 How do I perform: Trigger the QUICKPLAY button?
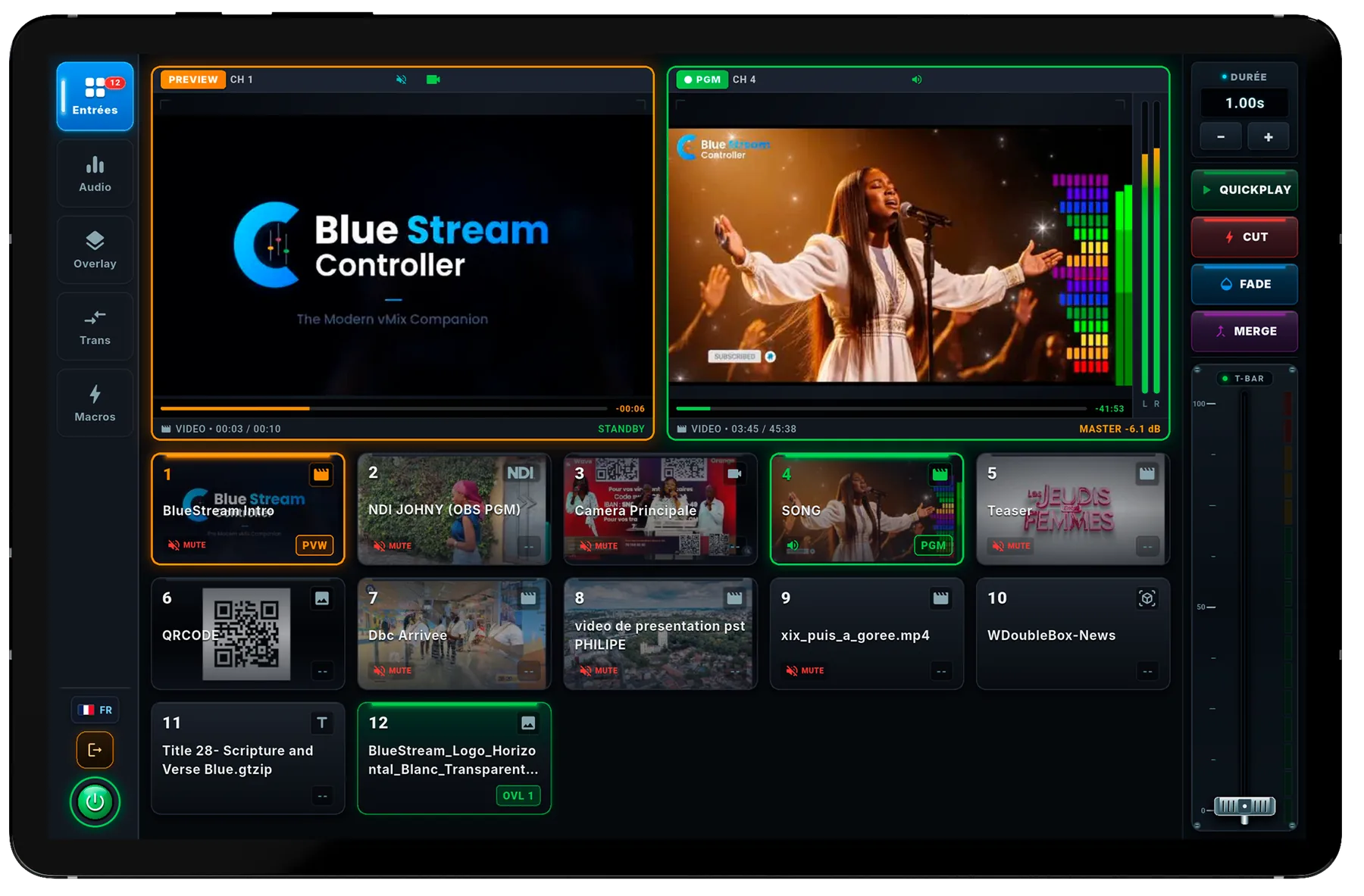[1244, 190]
